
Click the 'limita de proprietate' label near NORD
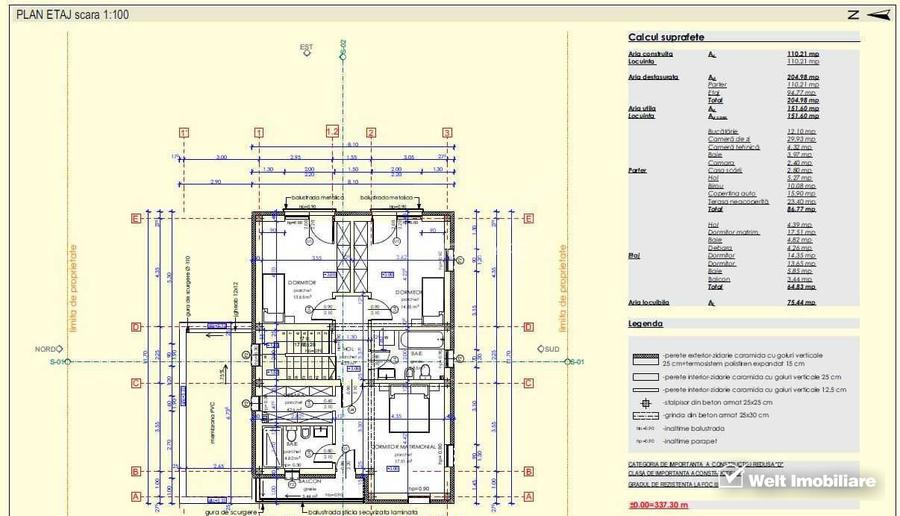73,288
